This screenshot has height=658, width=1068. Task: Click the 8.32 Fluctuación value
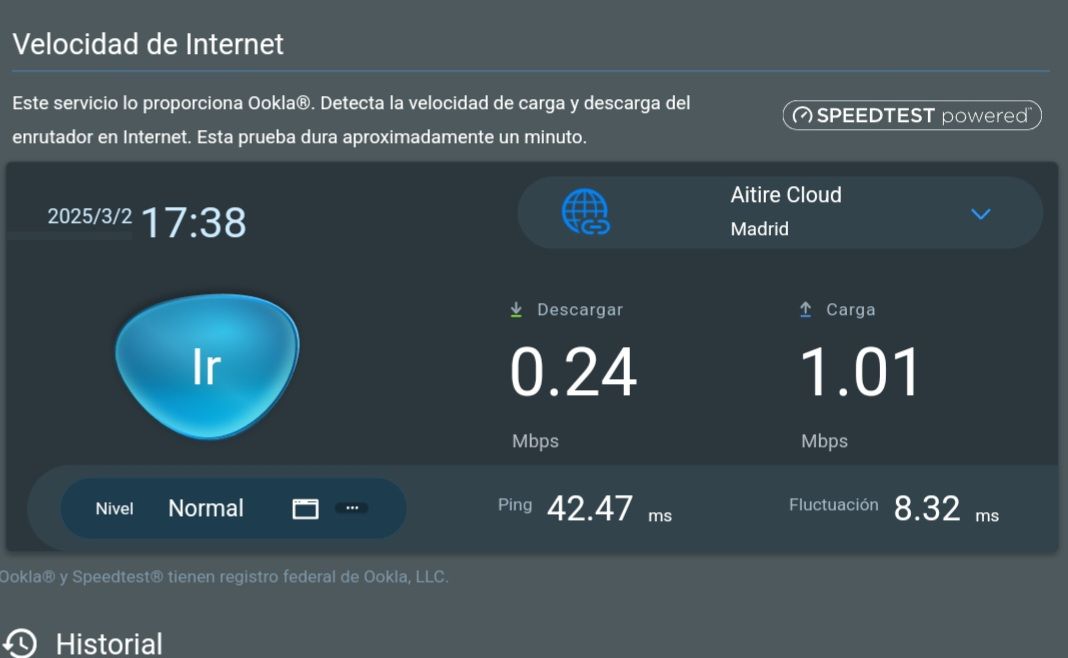point(927,509)
